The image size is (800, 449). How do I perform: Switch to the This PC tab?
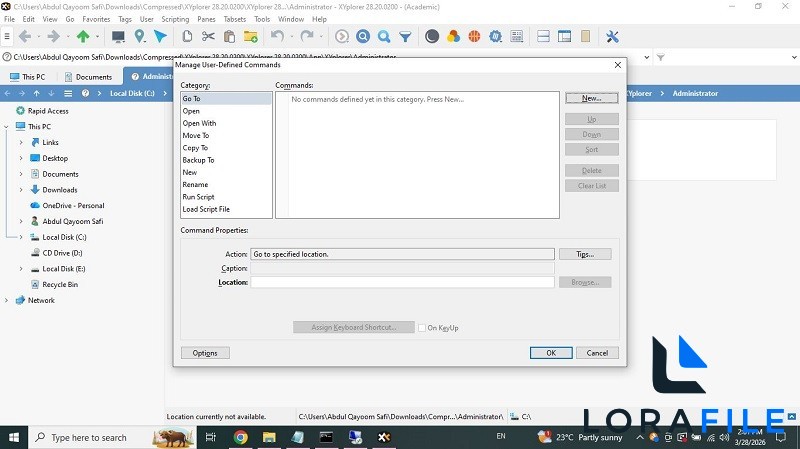29,77
